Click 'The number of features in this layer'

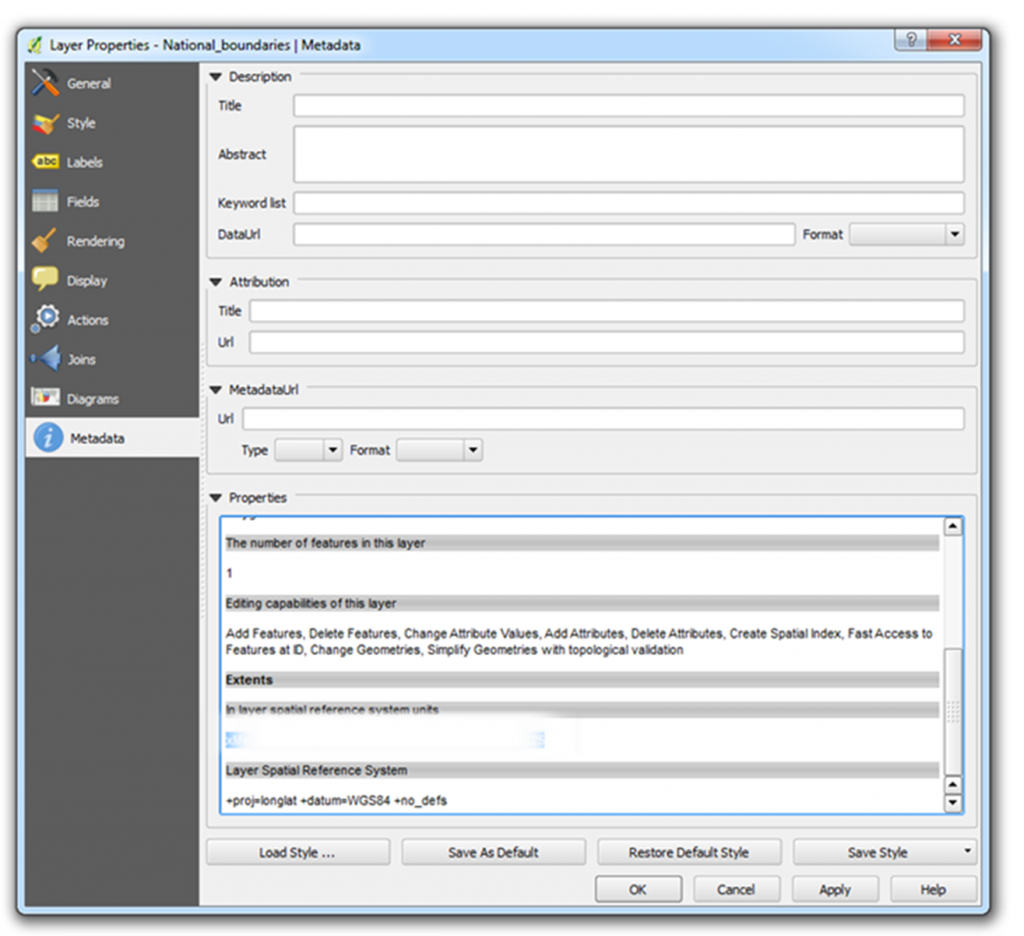pyautogui.click(x=325, y=543)
